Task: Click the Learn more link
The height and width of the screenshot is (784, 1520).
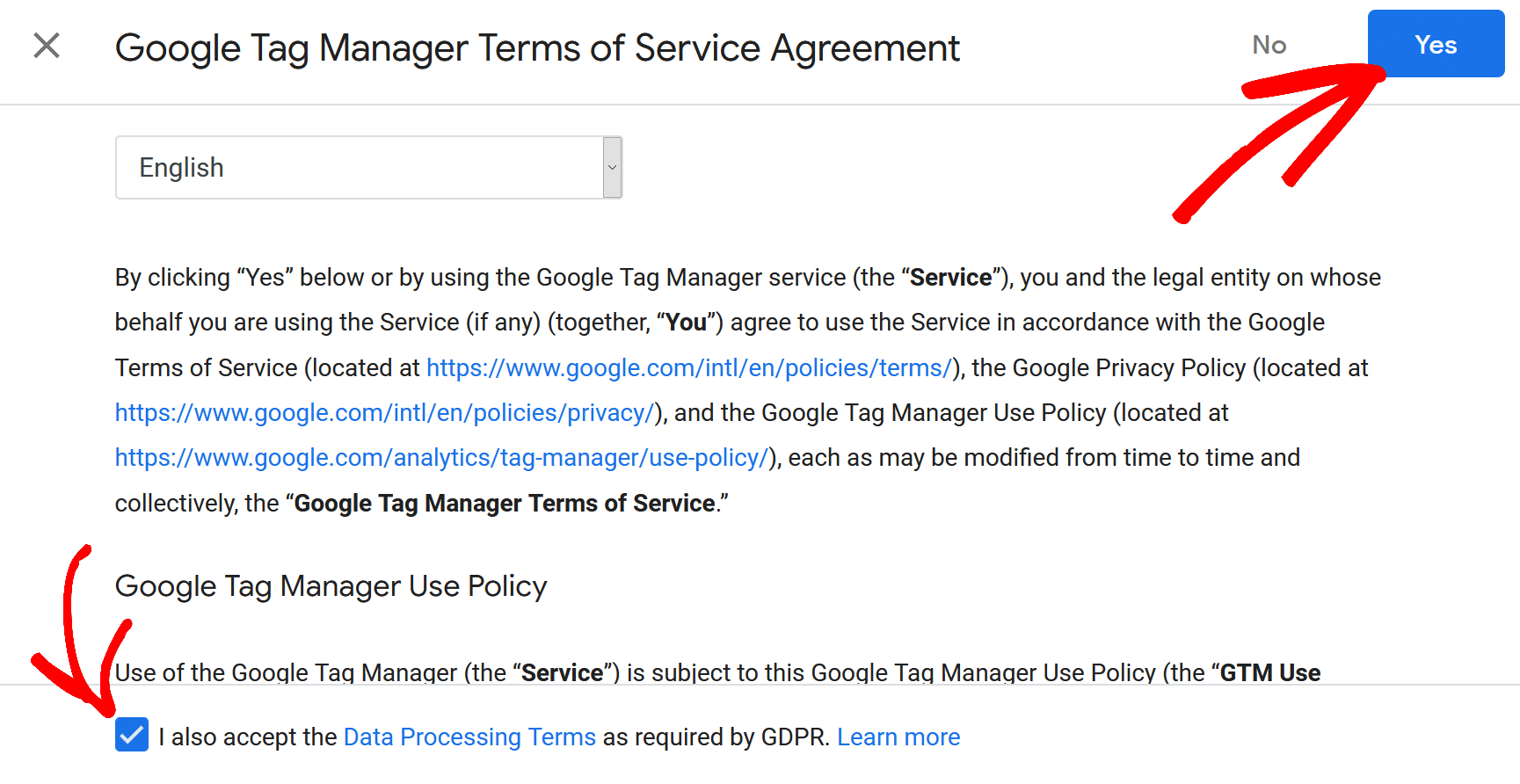Action: (898, 737)
